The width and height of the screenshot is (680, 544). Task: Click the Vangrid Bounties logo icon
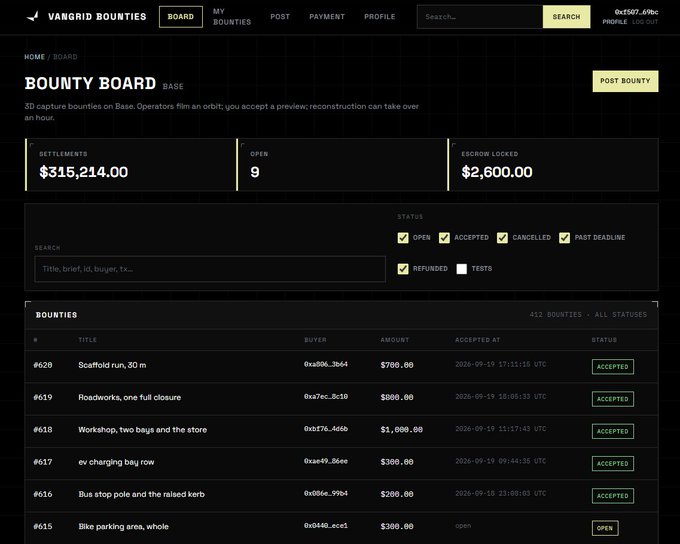[x=33, y=16]
